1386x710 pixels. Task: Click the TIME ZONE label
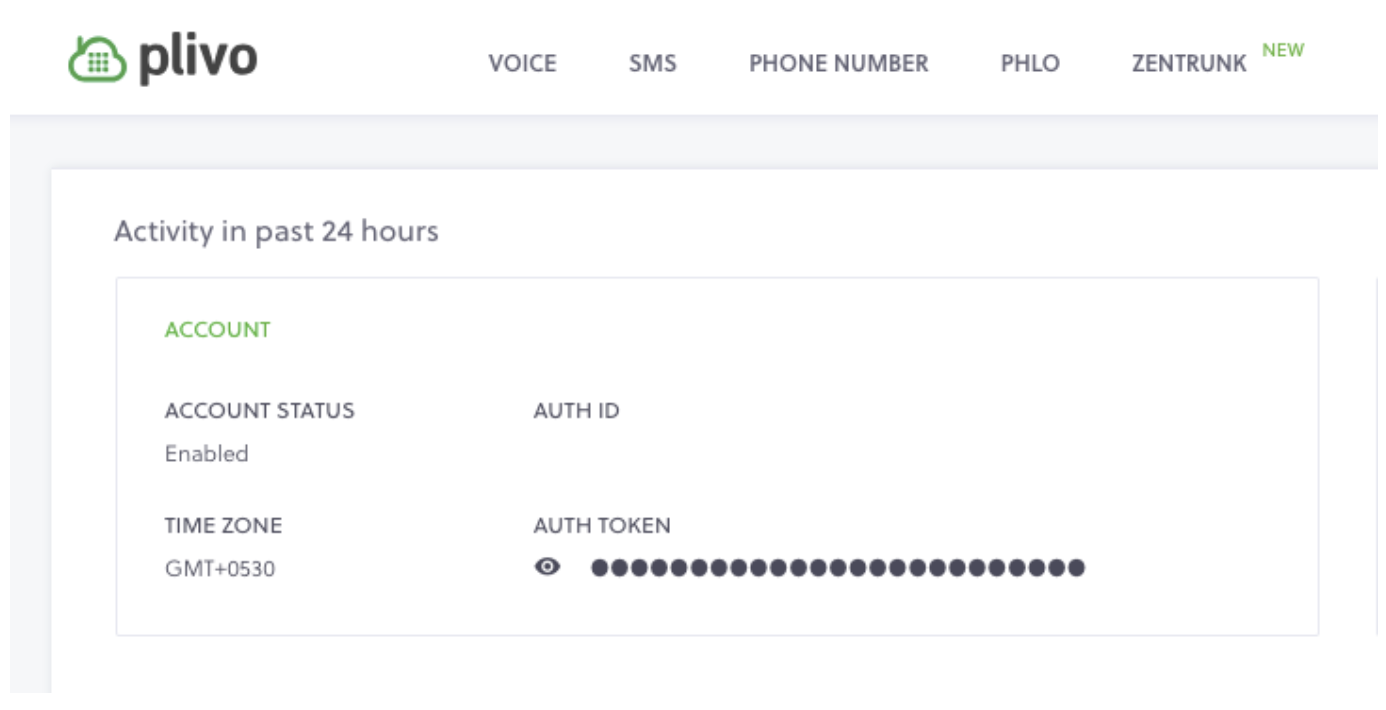[x=224, y=525]
